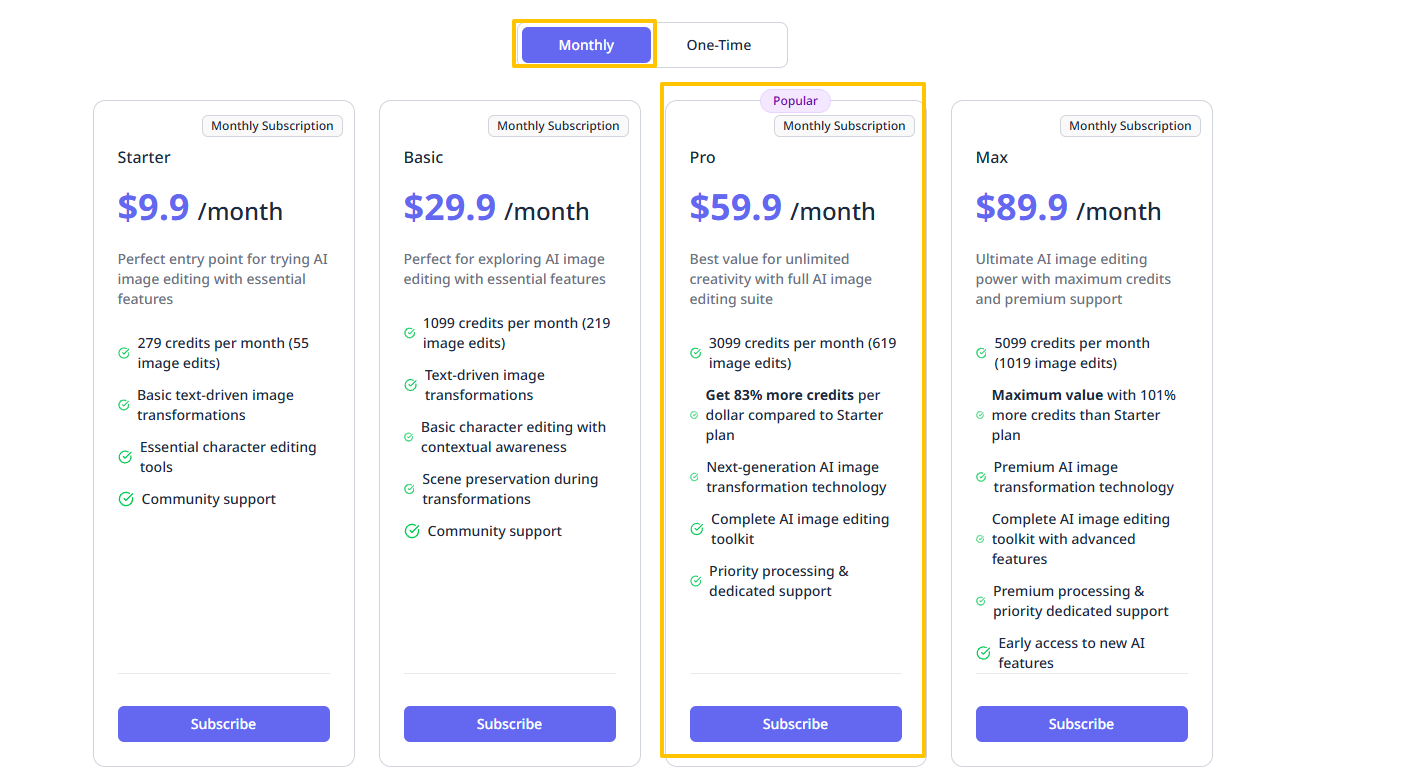Screen dimensions: 1404x780
Task: Click checkmark icon beside Starter Community support
Action: pos(126,499)
